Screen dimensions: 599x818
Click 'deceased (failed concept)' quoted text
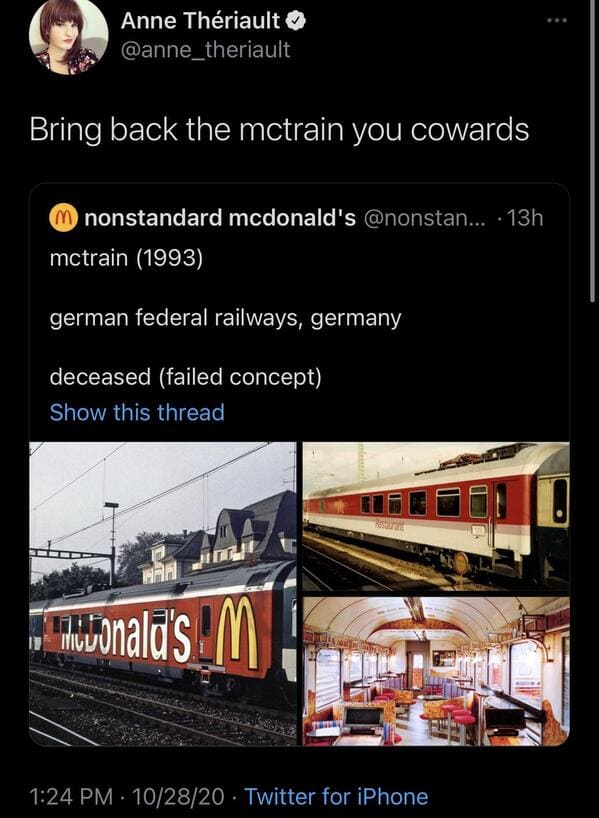coord(186,376)
